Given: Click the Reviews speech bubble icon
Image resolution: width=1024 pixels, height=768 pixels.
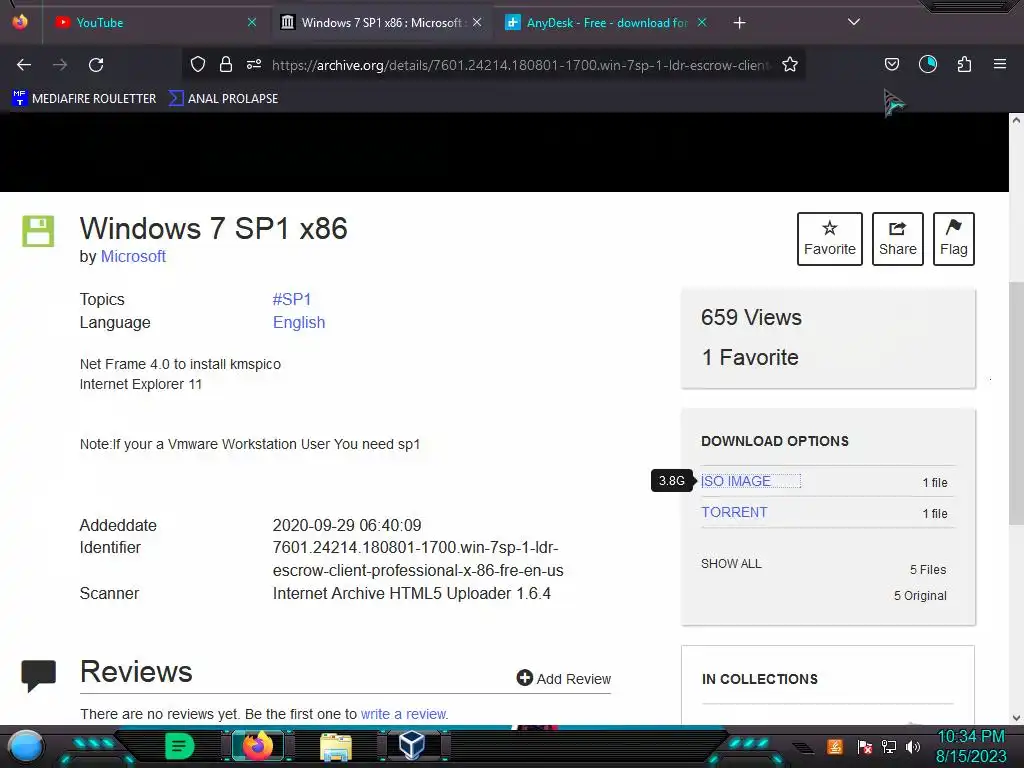Looking at the screenshot, I should [39, 675].
